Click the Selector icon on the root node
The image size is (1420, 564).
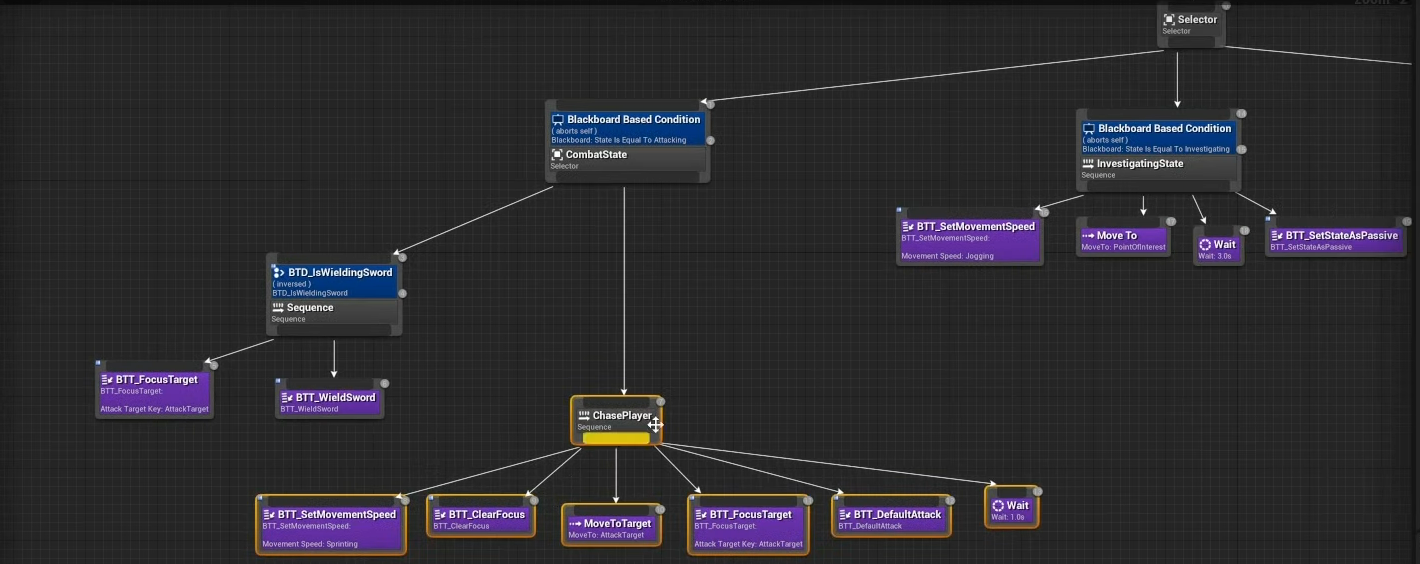point(1169,20)
